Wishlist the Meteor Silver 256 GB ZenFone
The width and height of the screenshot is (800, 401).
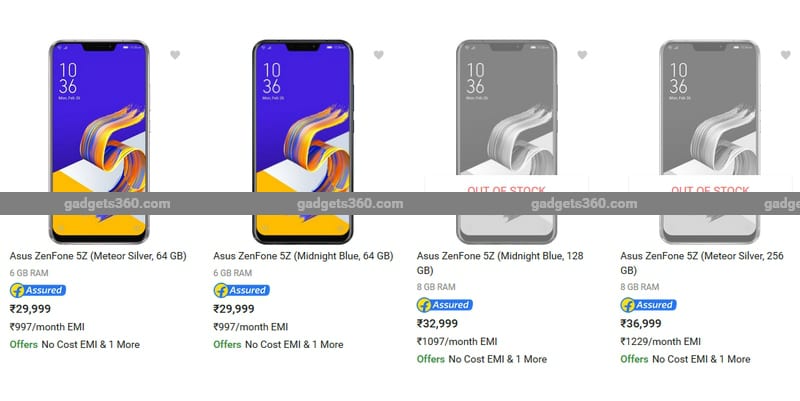(786, 55)
